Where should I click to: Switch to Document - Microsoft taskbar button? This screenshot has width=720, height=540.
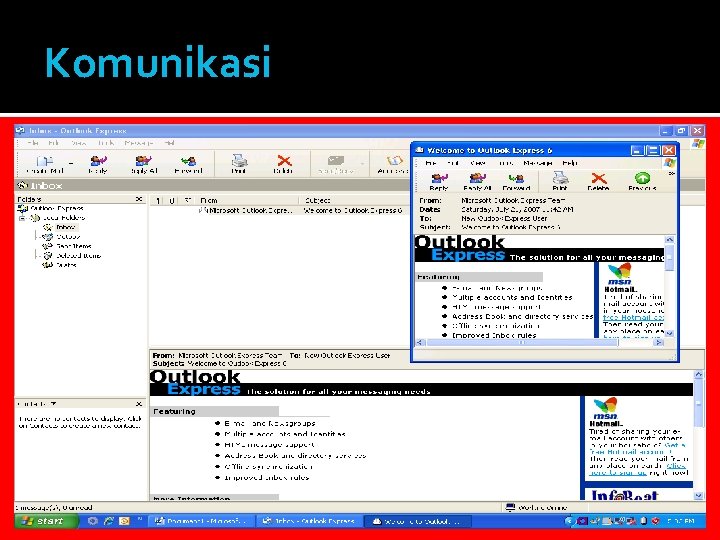[201, 521]
